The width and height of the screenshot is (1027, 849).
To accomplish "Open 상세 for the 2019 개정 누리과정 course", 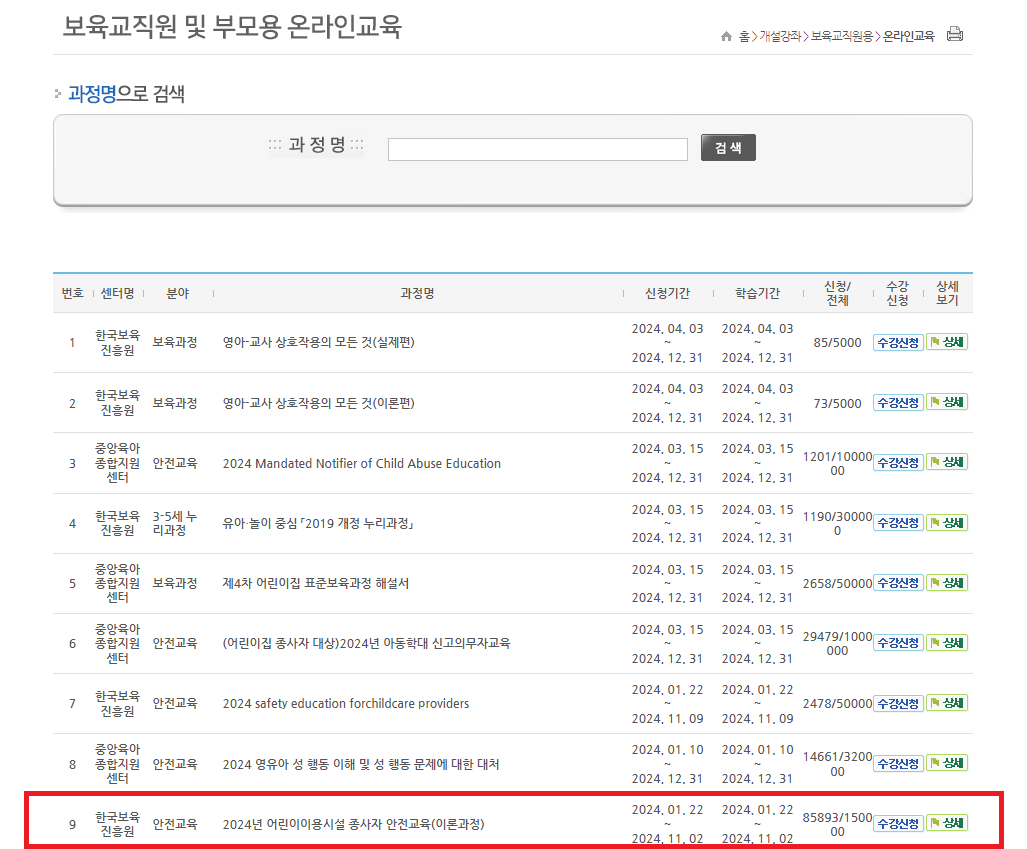I will pos(947,522).
